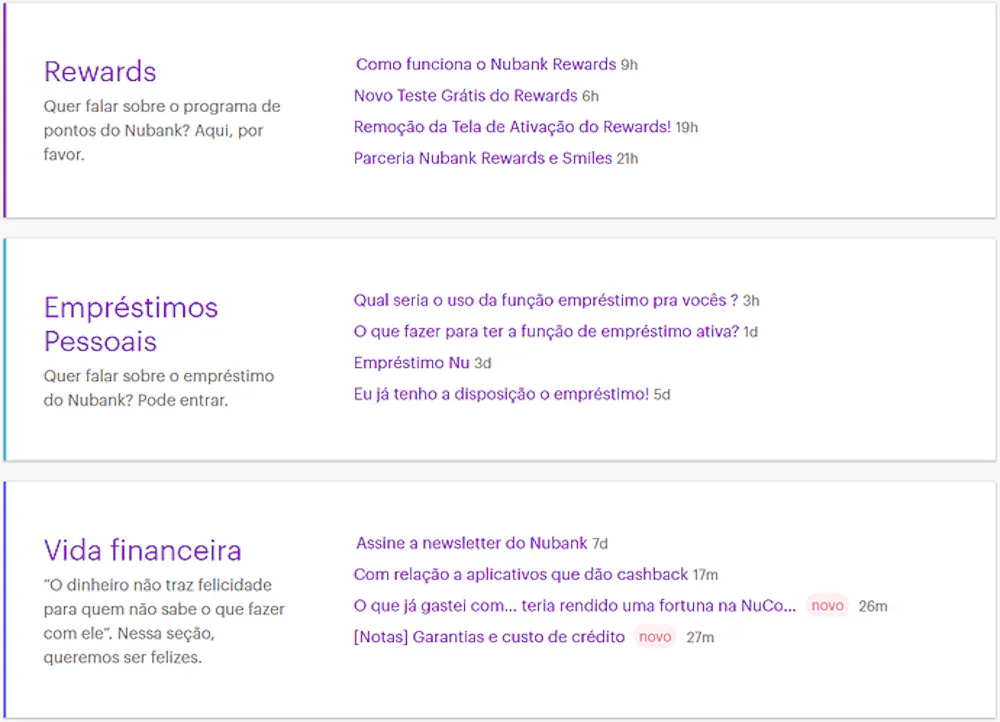Click the "7d" timestamp after newsletter topic
1000x722 pixels.
[x=600, y=544]
